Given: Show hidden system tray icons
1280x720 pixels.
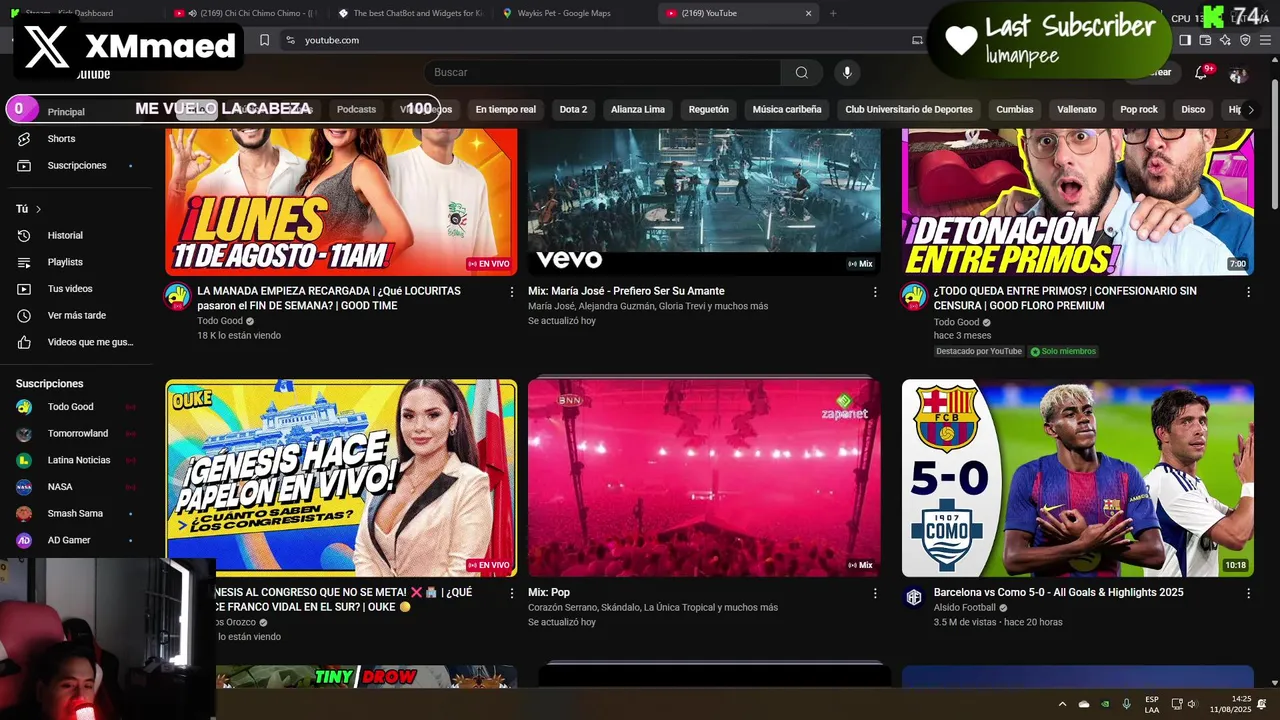Looking at the screenshot, I should [x=1062, y=705].
